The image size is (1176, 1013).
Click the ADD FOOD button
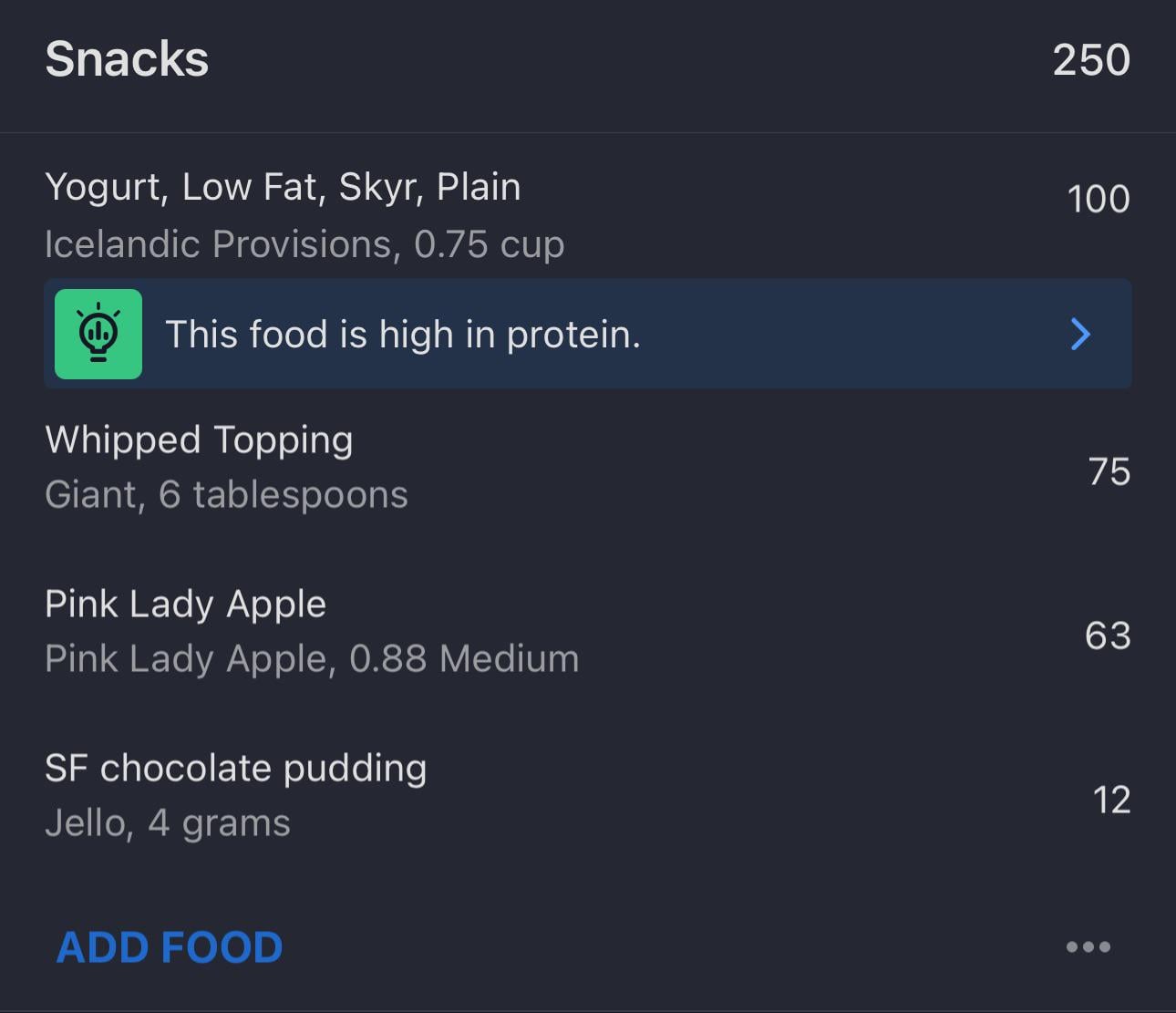point(170,947)
